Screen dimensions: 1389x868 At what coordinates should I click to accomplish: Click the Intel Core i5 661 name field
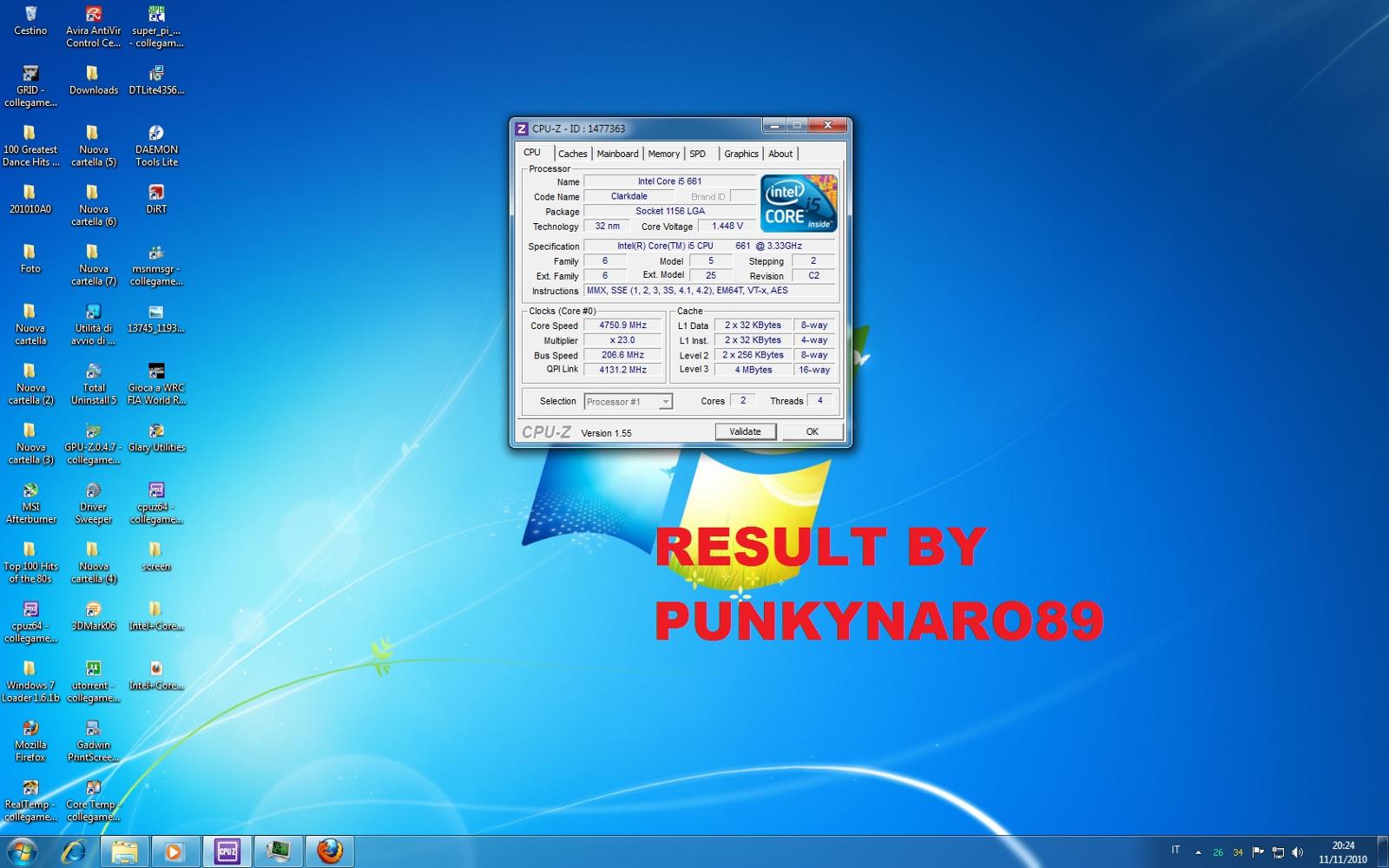pyautogui.click(x=669, y=181)
